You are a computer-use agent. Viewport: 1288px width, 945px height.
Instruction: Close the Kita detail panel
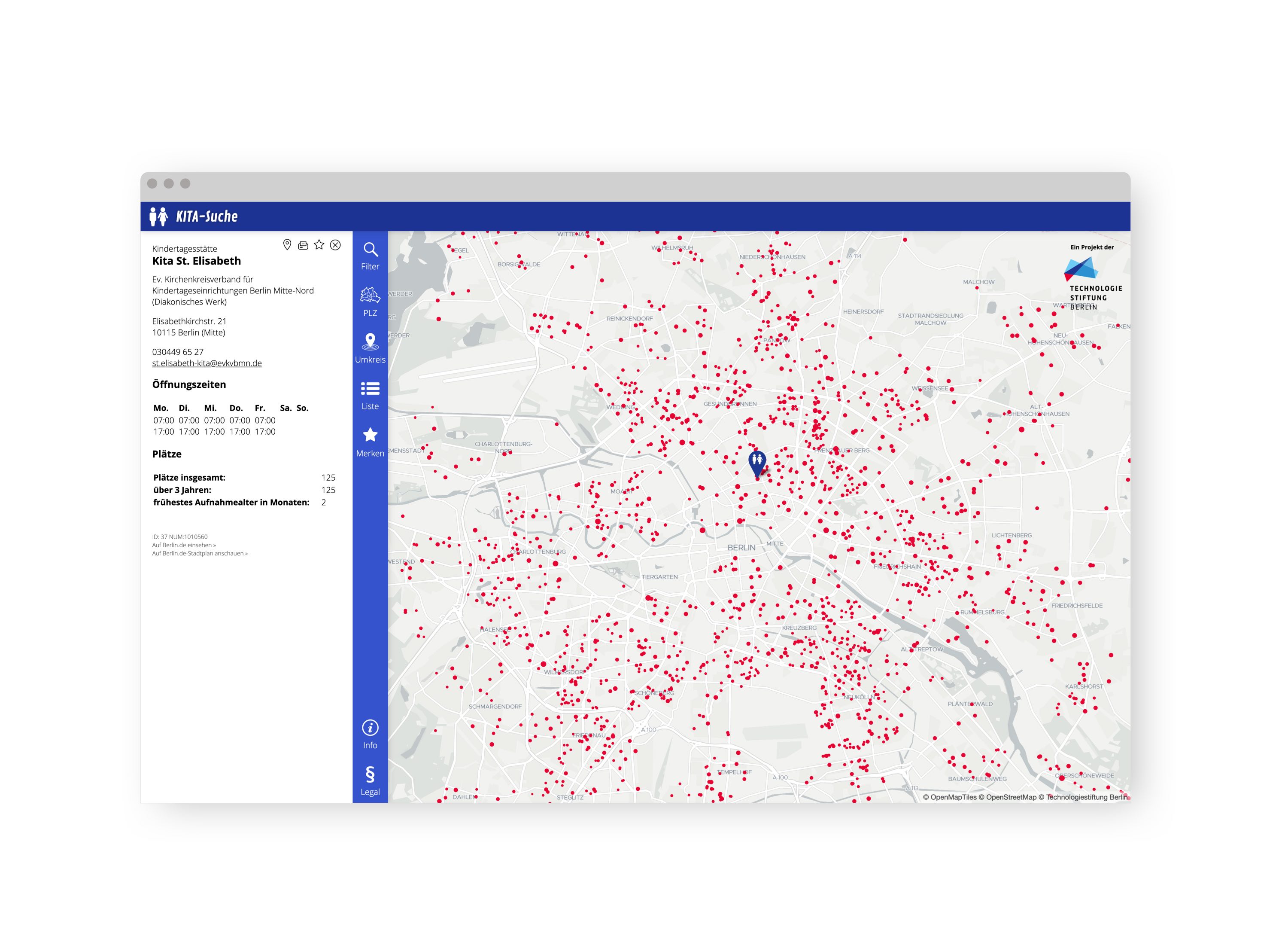pyautogui.click(x=336, y=245)
